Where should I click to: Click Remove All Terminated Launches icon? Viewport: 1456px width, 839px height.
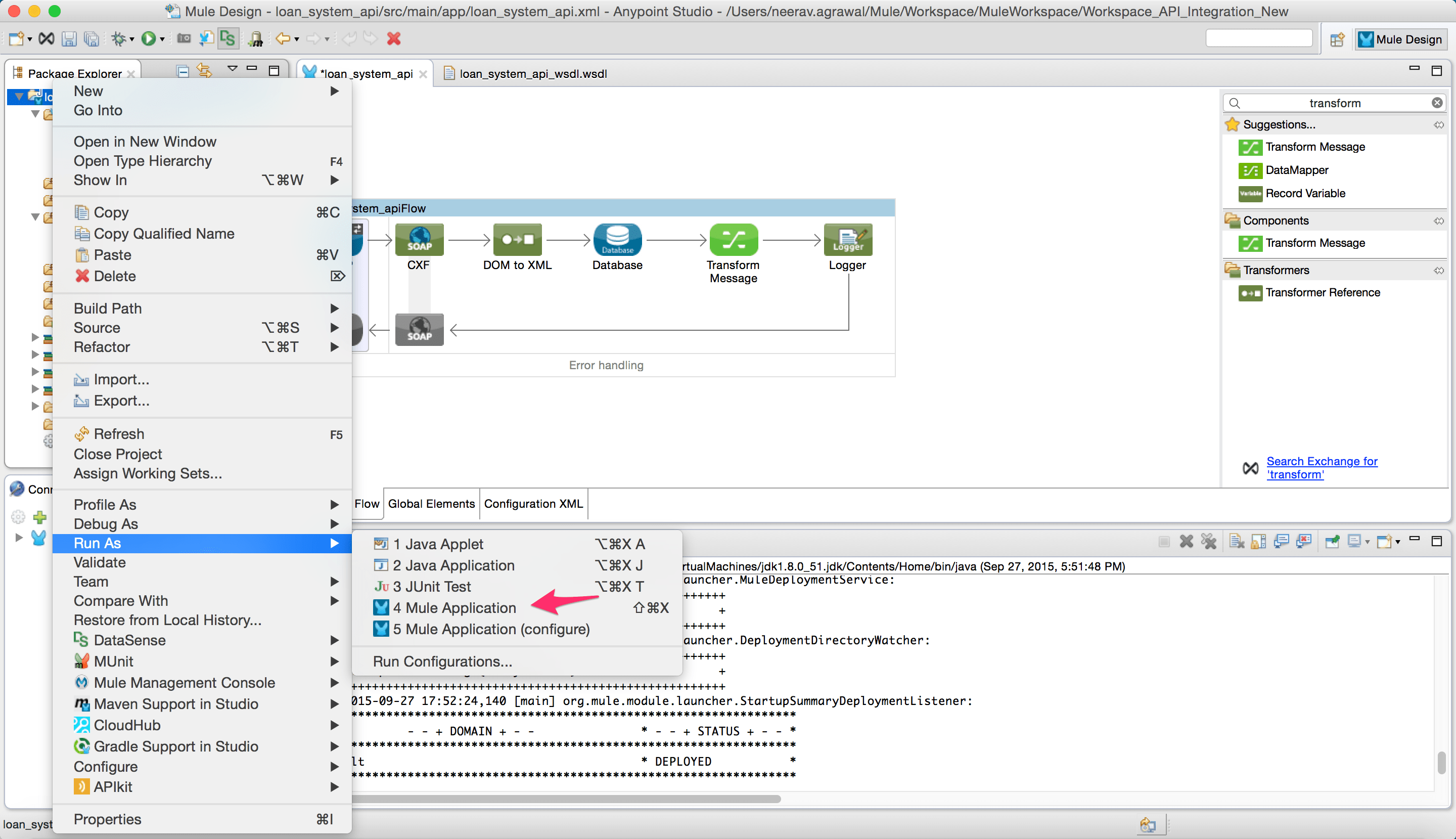coord(1208,541)
